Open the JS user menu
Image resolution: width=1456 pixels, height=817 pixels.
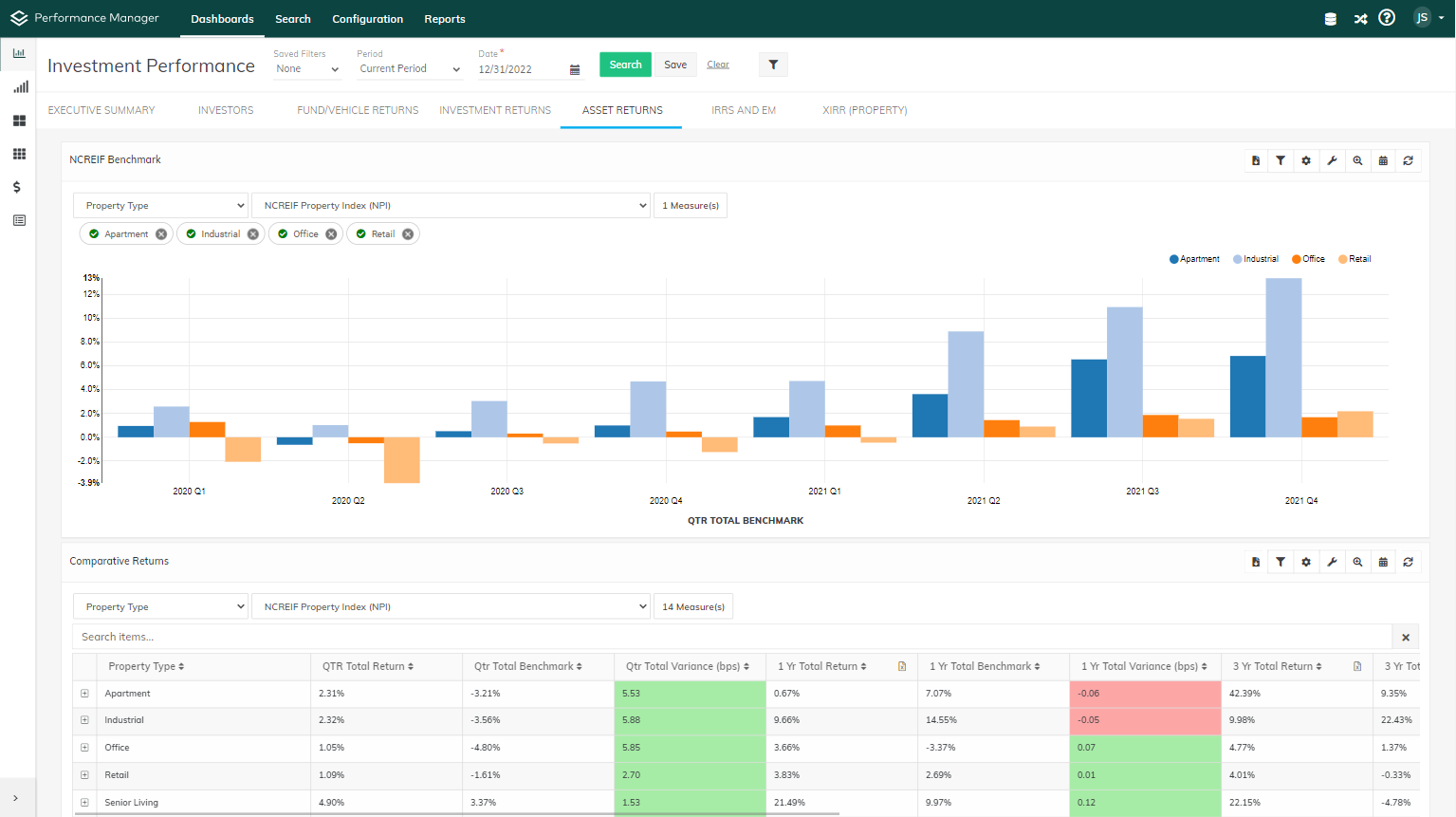pyautogui.click(x=1428, y=18)
